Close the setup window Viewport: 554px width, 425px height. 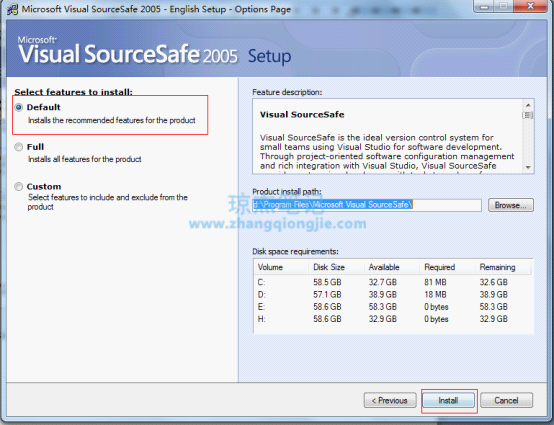[x=530, y=6]
